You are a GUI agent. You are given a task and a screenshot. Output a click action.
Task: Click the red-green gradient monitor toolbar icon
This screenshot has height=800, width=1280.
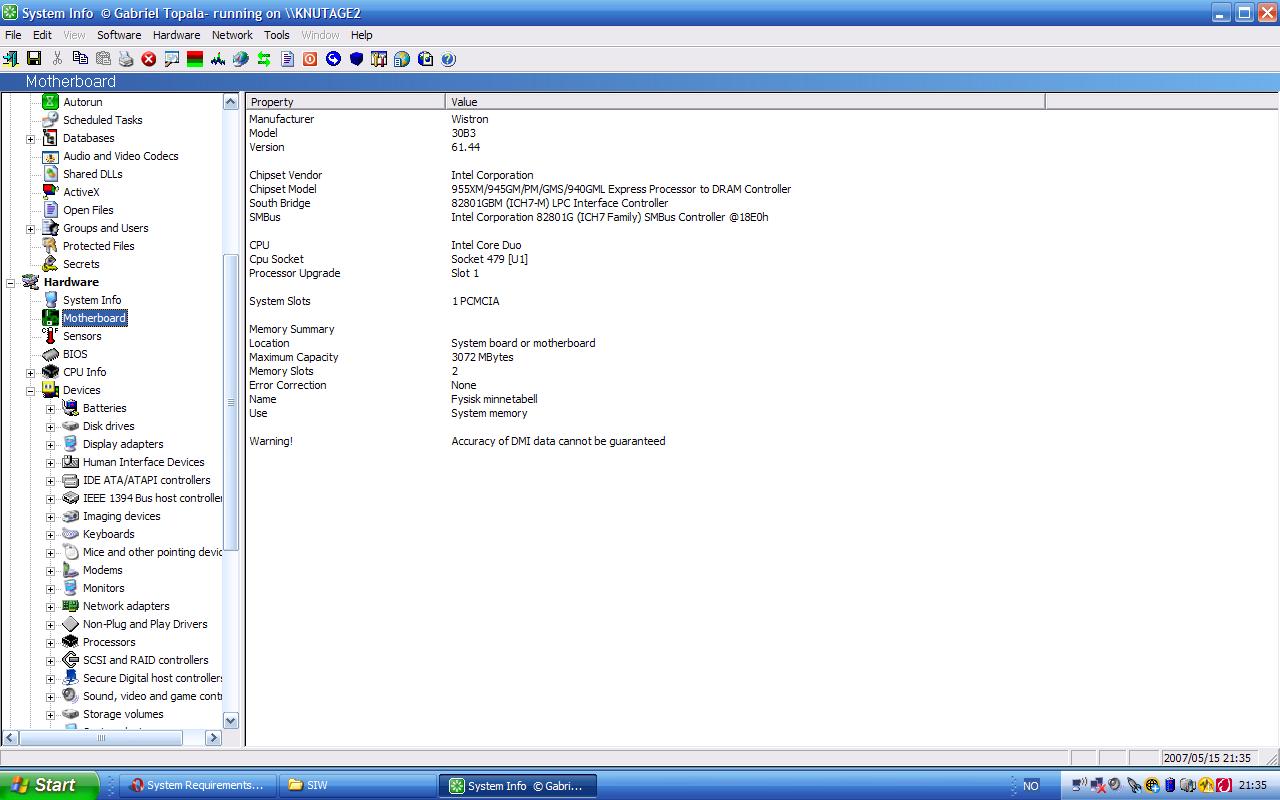coord(195,59)
